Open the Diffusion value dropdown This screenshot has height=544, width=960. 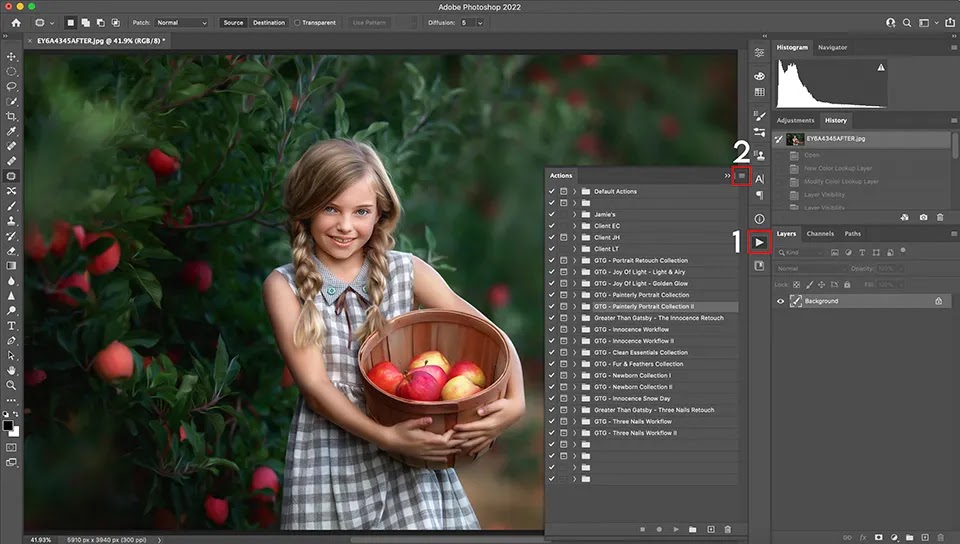[480, 23]
